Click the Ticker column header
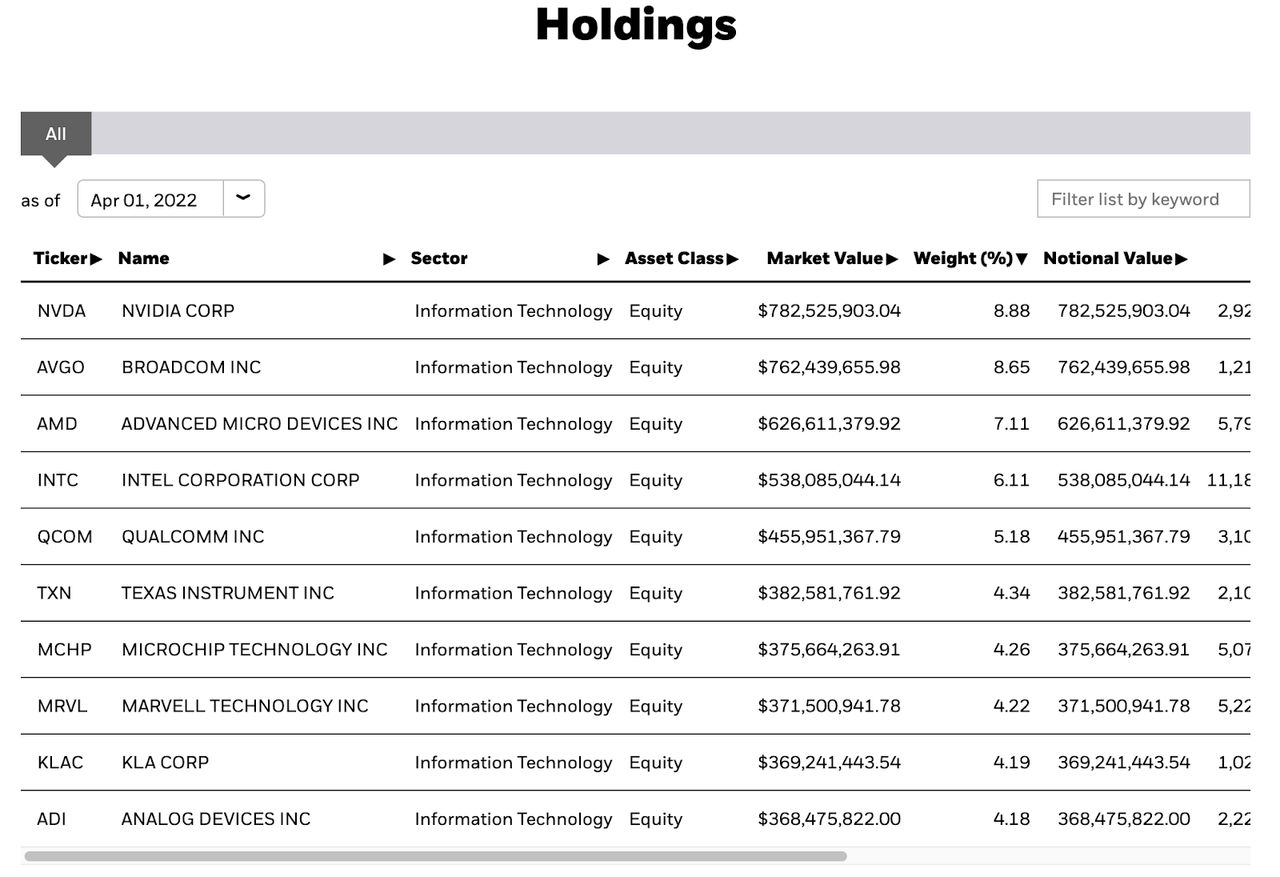The height and width of the screenshot is (877, 1280). (61, 258)
